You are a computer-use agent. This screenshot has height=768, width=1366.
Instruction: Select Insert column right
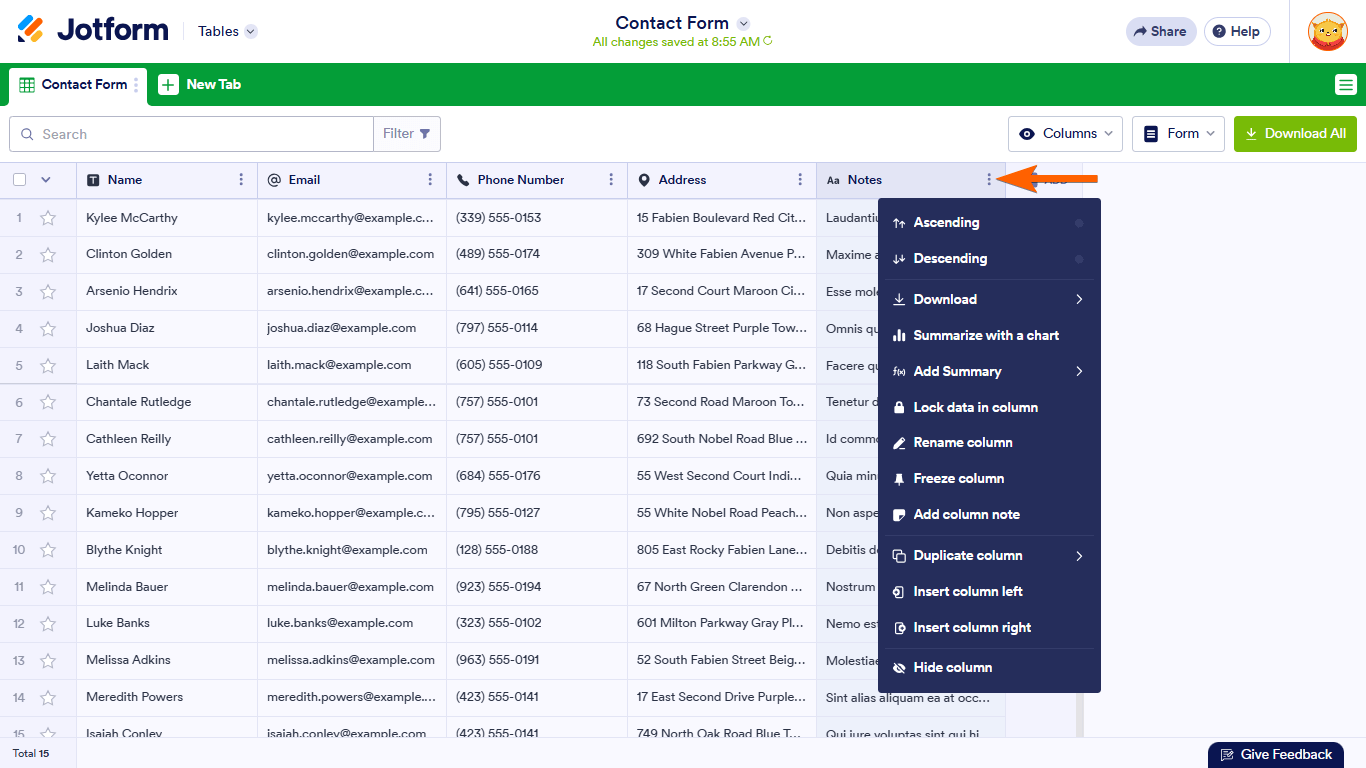989,627
